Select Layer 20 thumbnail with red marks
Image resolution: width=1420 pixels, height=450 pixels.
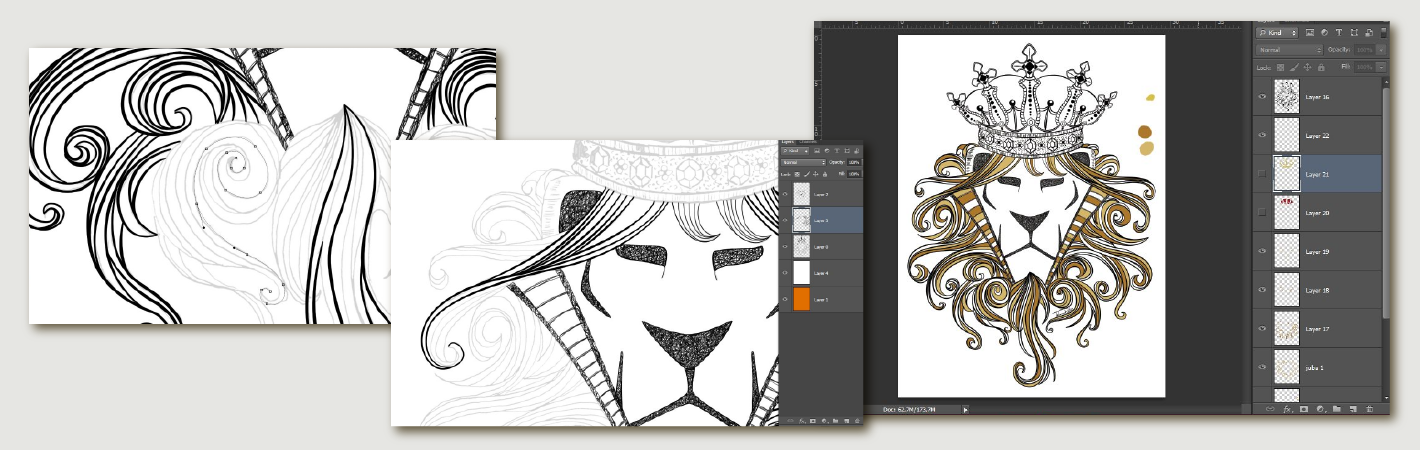tap(1286, 213)
